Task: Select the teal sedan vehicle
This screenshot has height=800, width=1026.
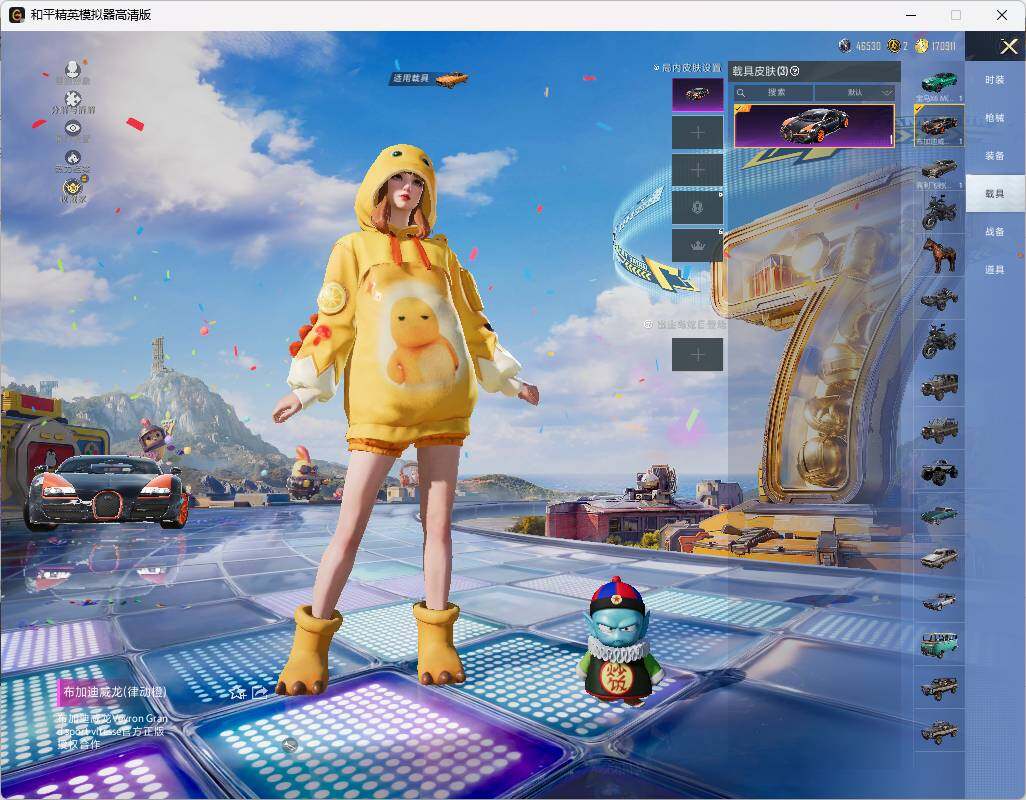Action: click(939, 515)
